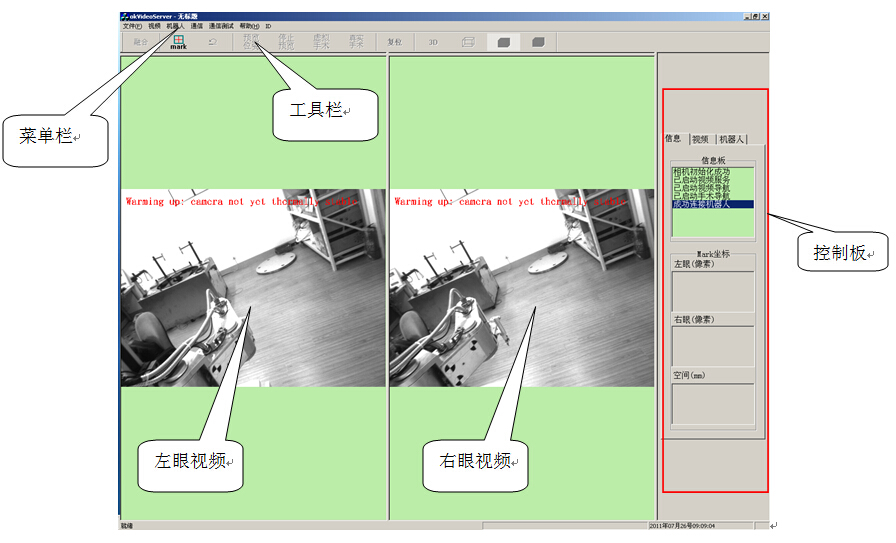Image resolution: width=896 pixels, height=543 pixels.
Task: Click the 左眼(像素) coordinate box
Action: [x=713, y=291]
